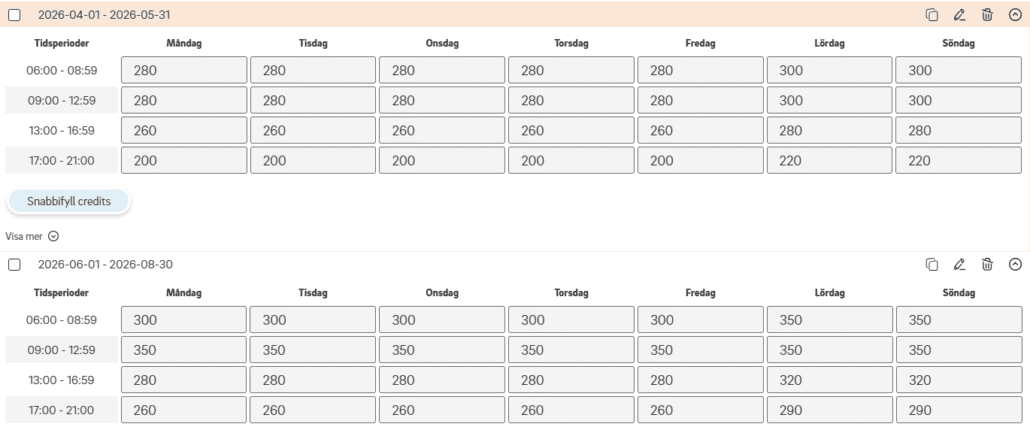Collapse the 2026-04-01 - 2026-05-31 period section

1015,15
